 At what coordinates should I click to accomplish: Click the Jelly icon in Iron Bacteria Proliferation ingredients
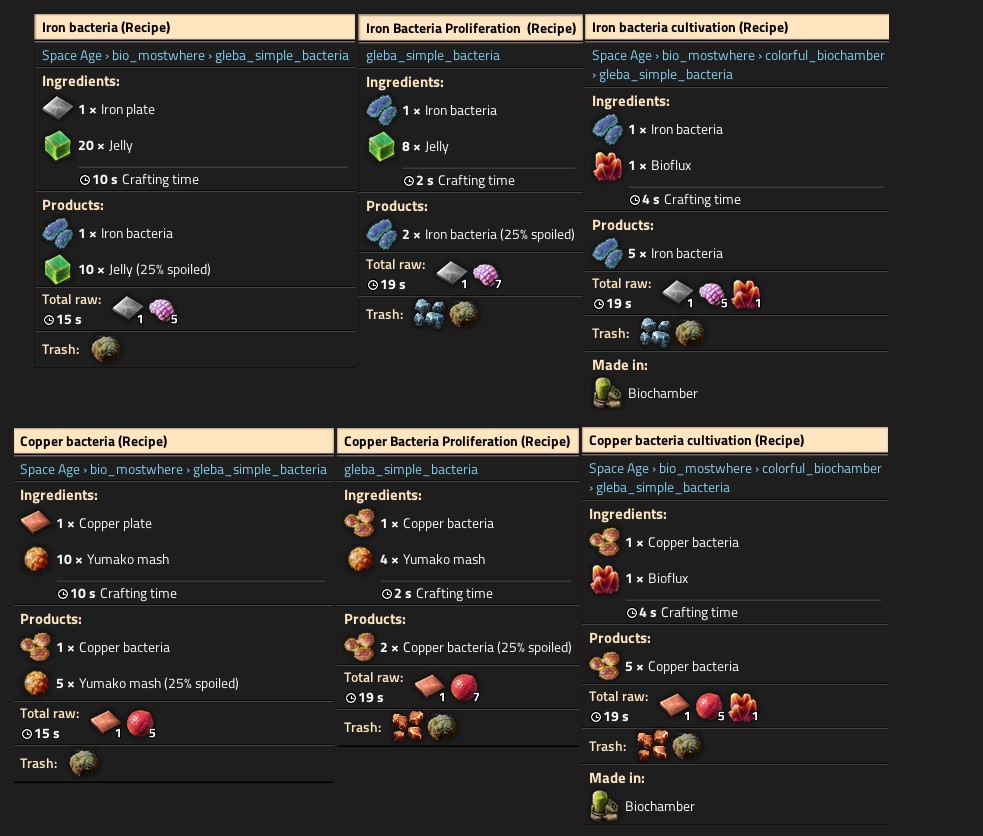[x=381, y=147]
